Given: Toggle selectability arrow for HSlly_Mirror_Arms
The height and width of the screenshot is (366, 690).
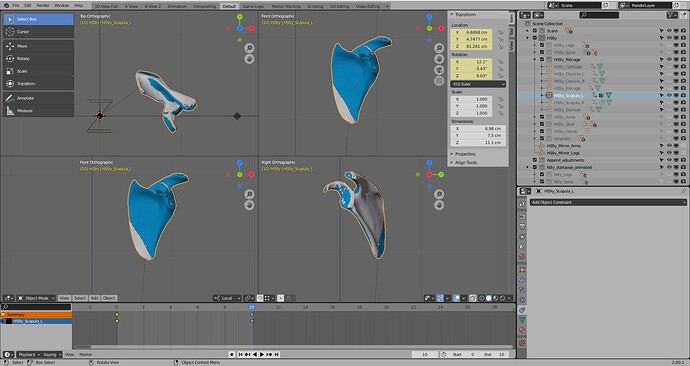Looking at the screenshot, I should pos(661,146).
